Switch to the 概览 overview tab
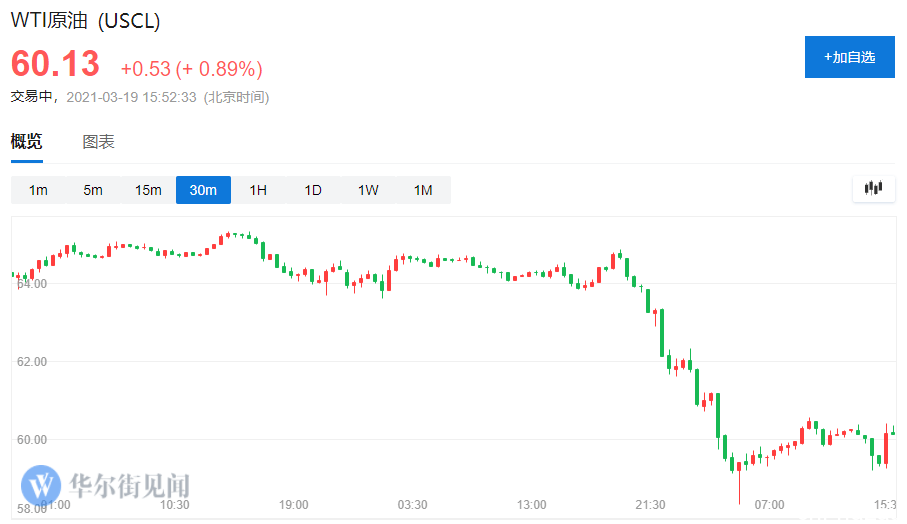The image size is (907, 524). click(x=27, y=141)
